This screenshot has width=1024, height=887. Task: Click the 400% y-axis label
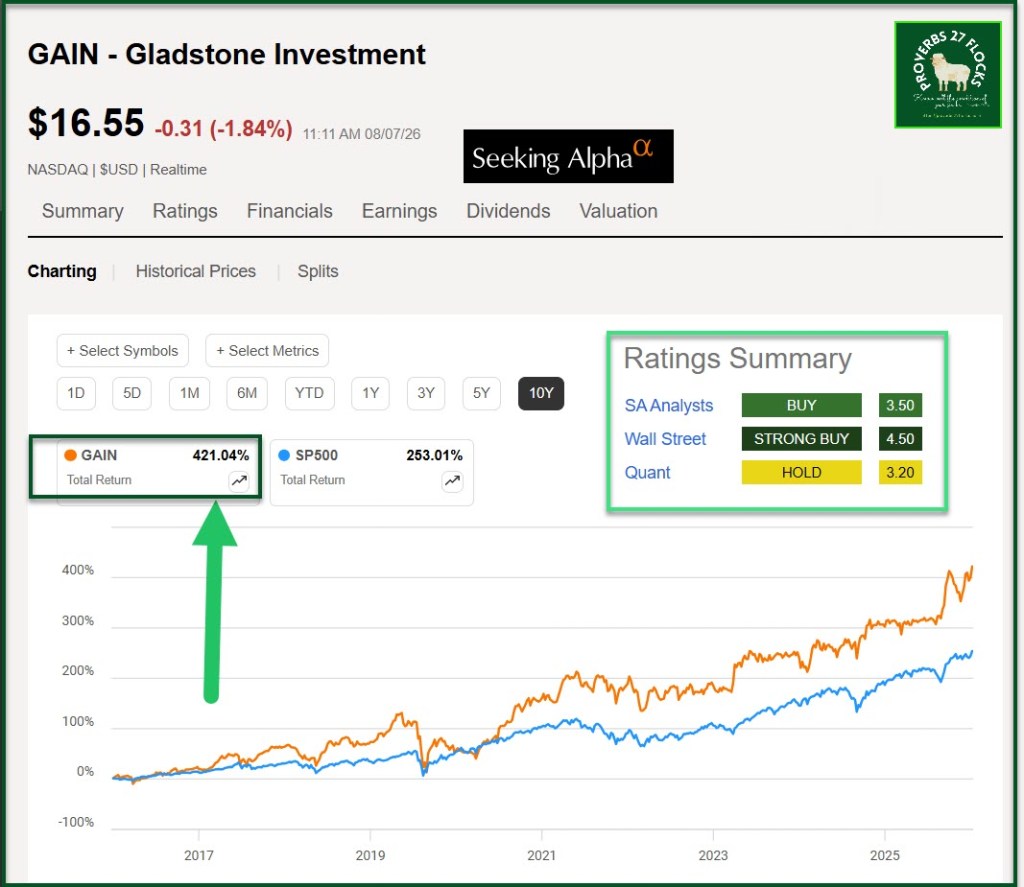tap(78, 570)
